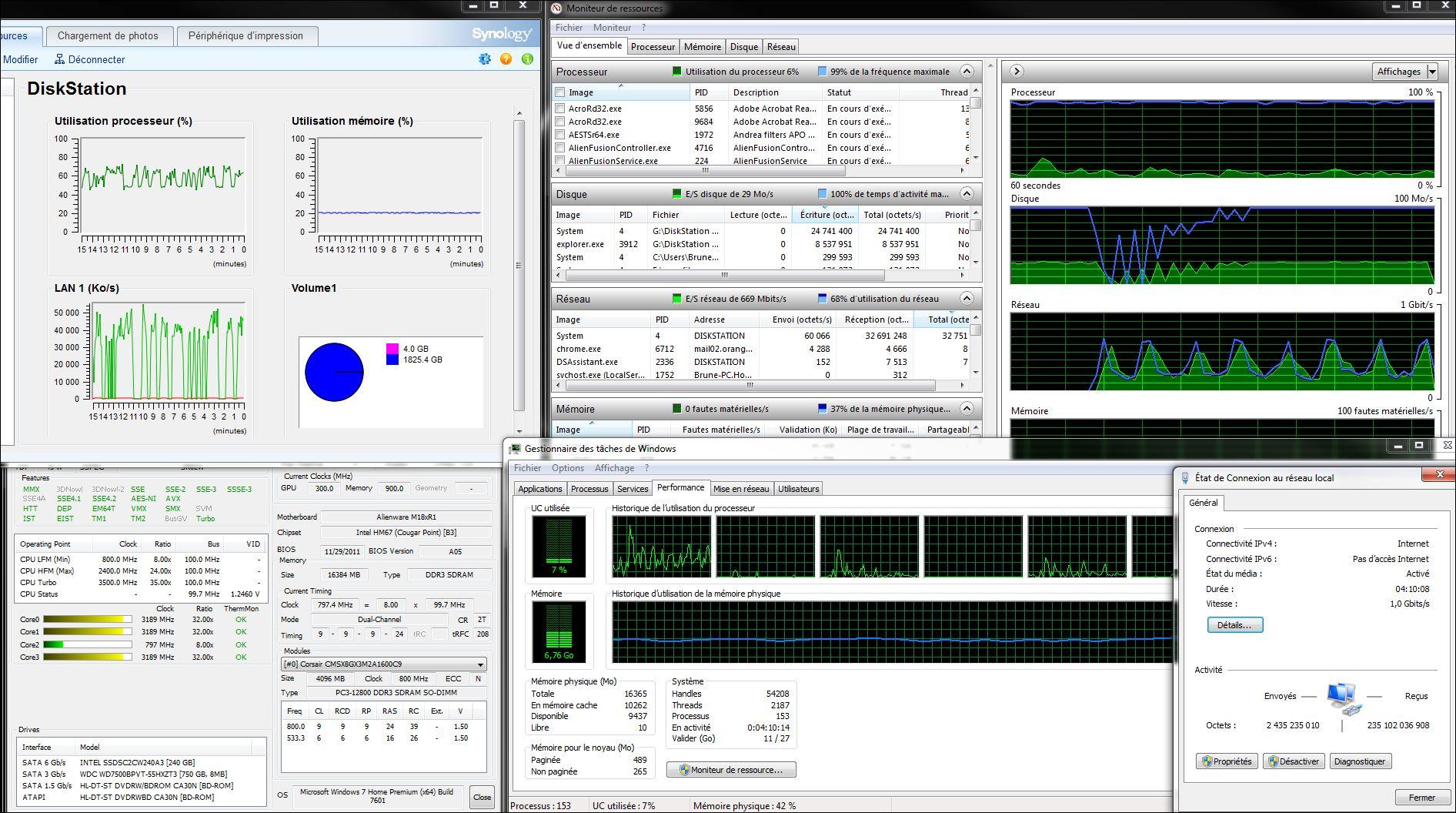Switch to the Réseau tab
1456x813 pixels.
[x=781, y=47]
